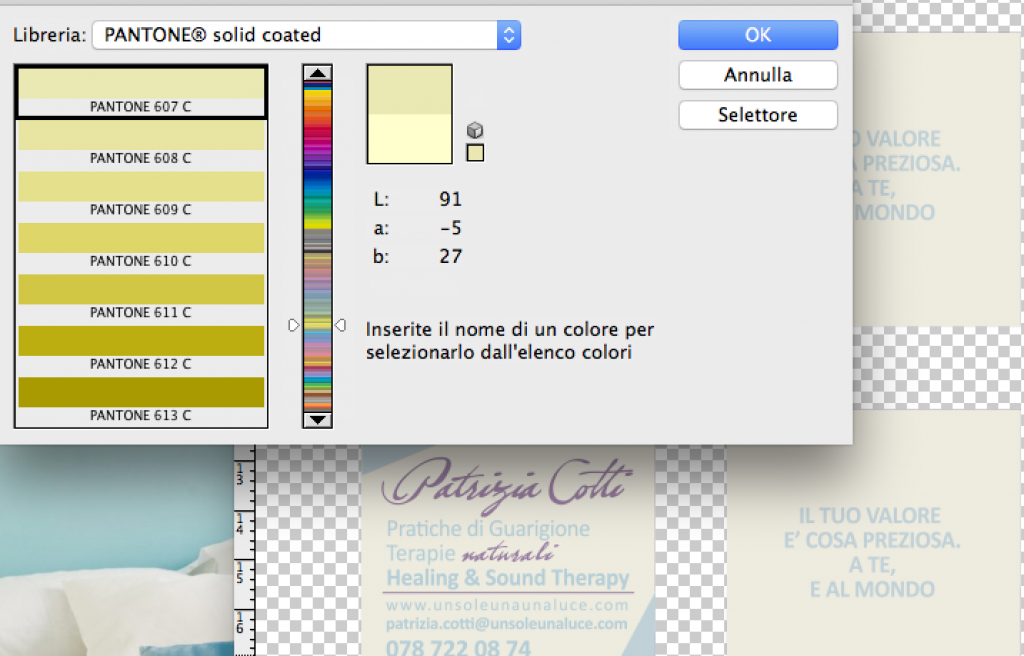Click the Libreria label
Image resolution: width=1024 pixels, height=656 pixels.
pos(50,35)
